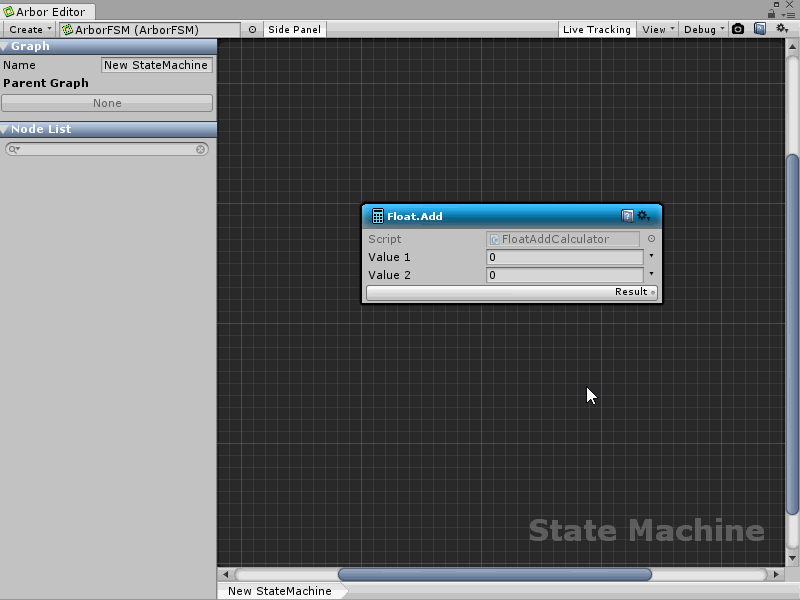Toggle Live Tracking
Viewport: 800px width, 600px height.
point(596,30)
